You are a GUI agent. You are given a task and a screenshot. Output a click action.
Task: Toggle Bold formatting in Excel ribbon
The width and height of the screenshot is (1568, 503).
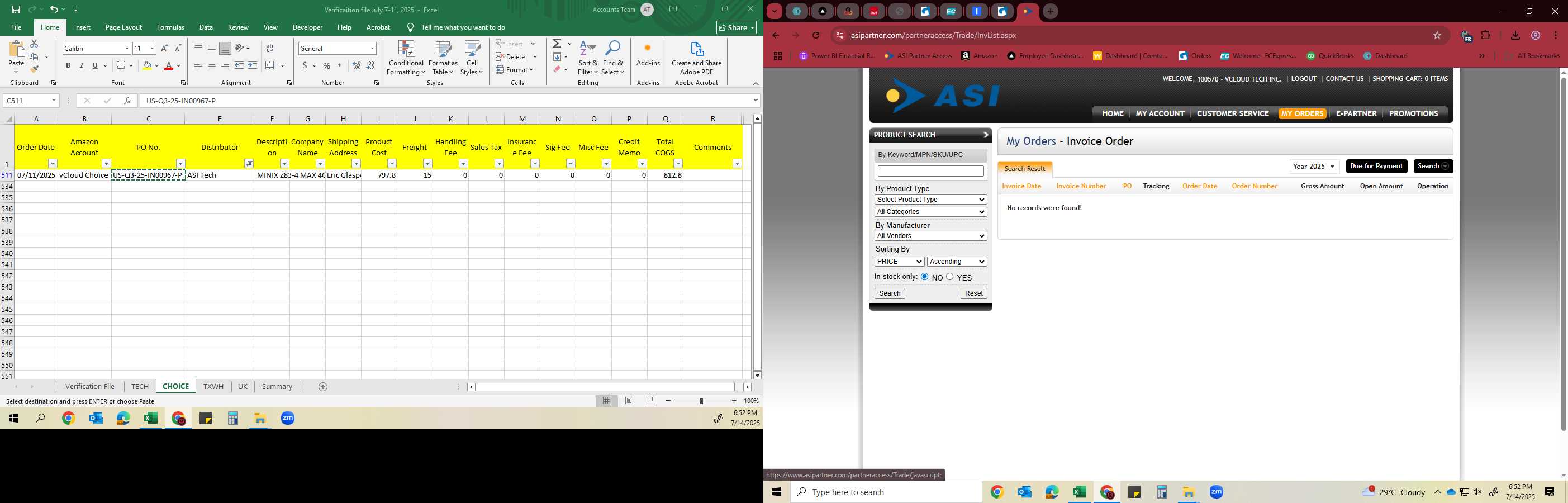click(68, 66)
